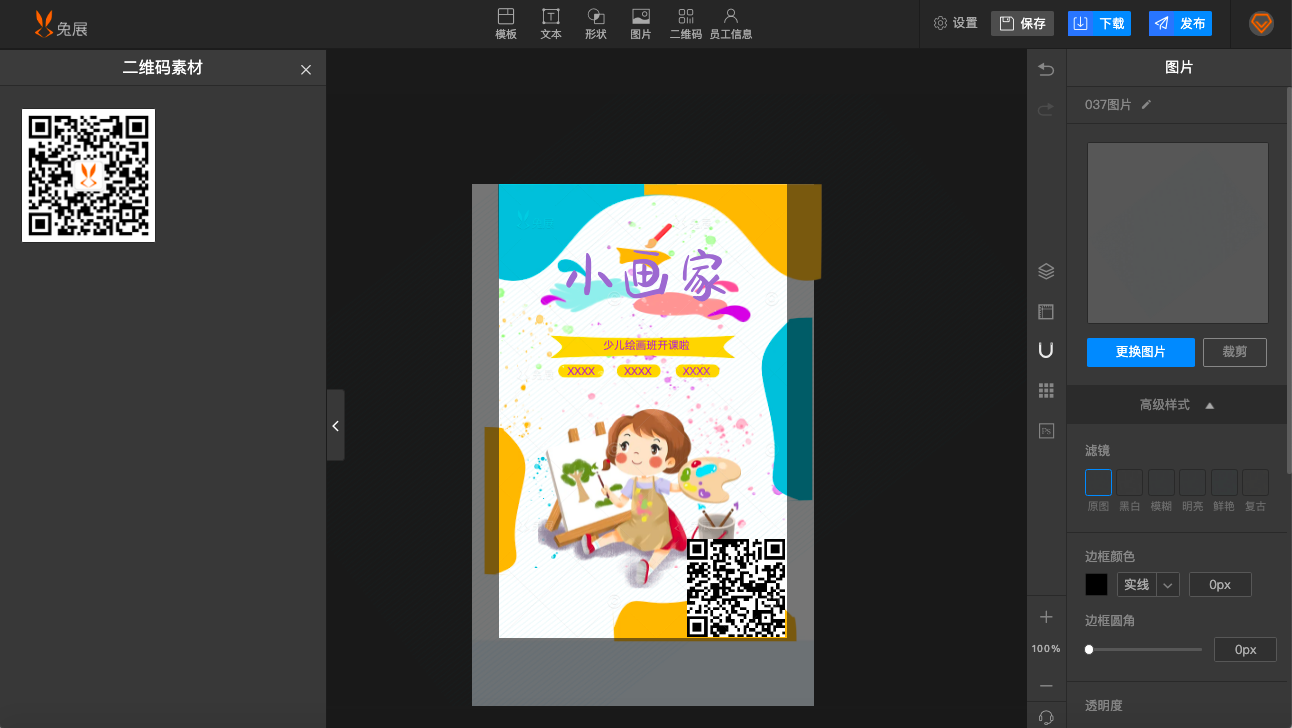The height and width of the screenshot is (728, 1292).
Task: Click the Ps import icon
Action: coord(1046,431)
